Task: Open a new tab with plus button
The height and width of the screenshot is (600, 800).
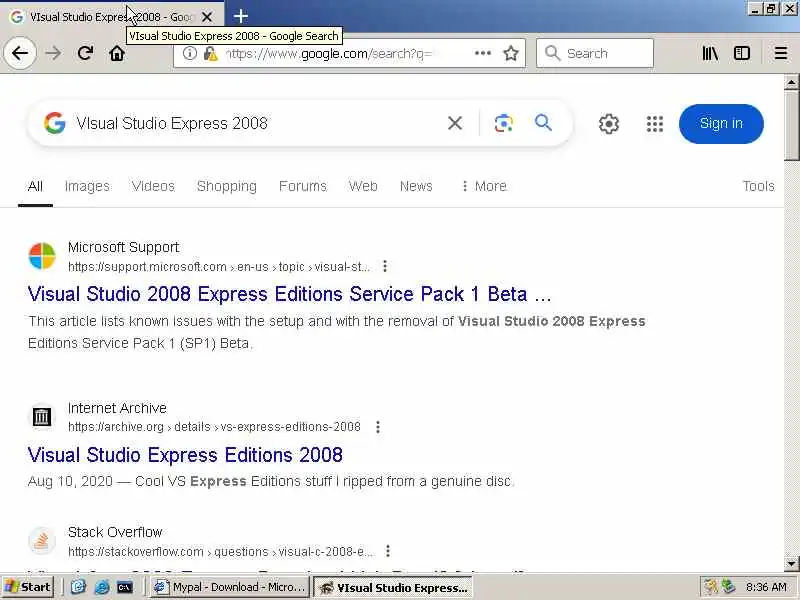Action: pos(241,17)
